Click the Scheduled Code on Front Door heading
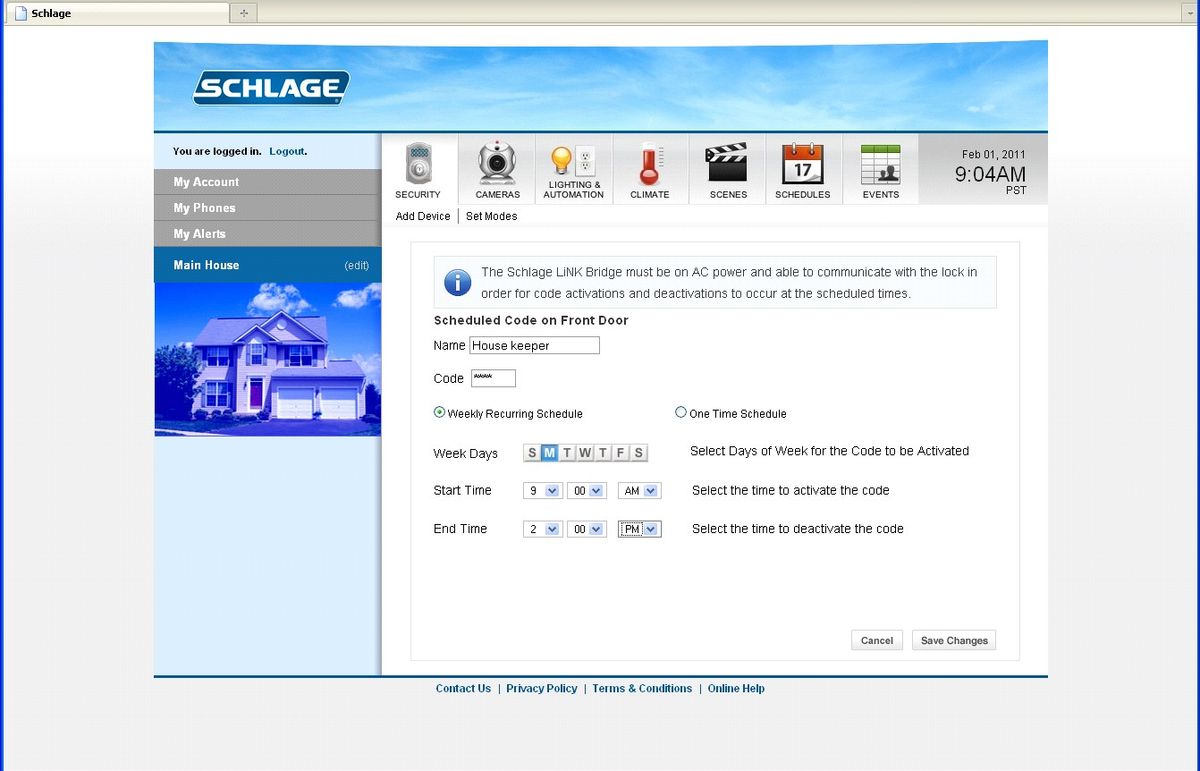 pyautogui.click(x=531, y=320)
